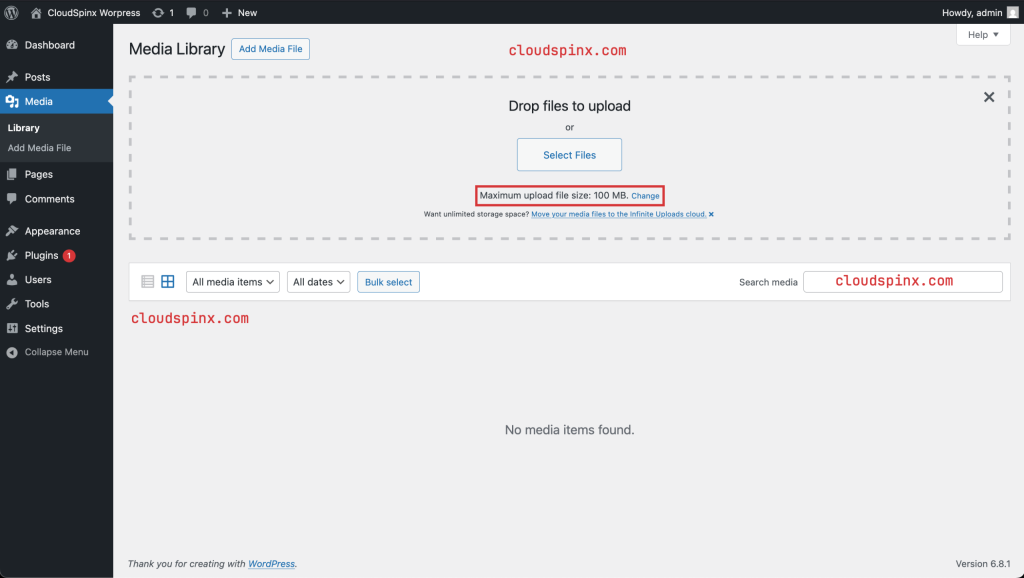Viewport: 1024px width, 578px height.
Task: Click inside the Search media field
Action: 900,281
